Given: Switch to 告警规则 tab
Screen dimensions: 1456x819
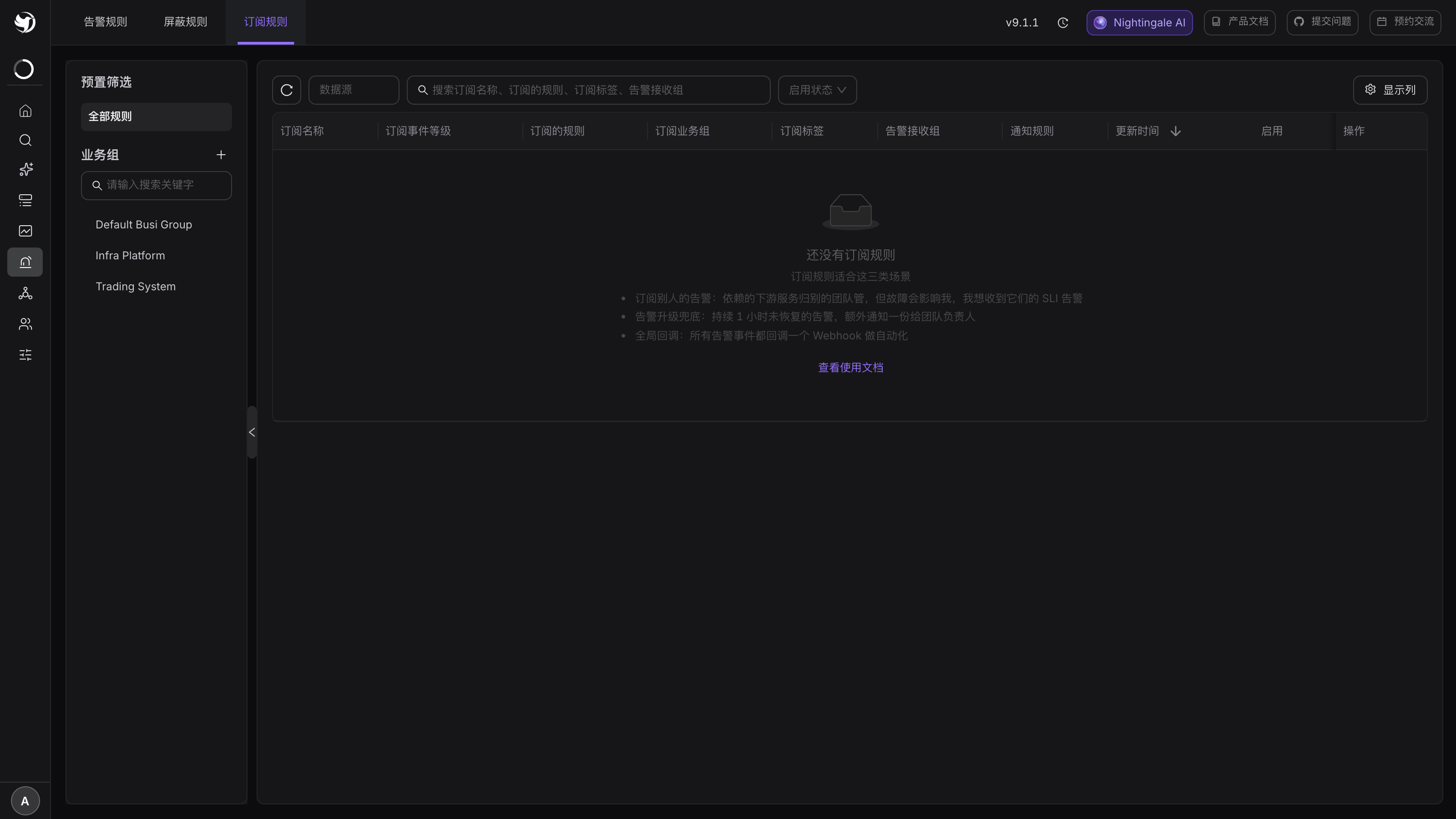Looking at the screenshot, I should pyautogui.click(x=105, y=22).
